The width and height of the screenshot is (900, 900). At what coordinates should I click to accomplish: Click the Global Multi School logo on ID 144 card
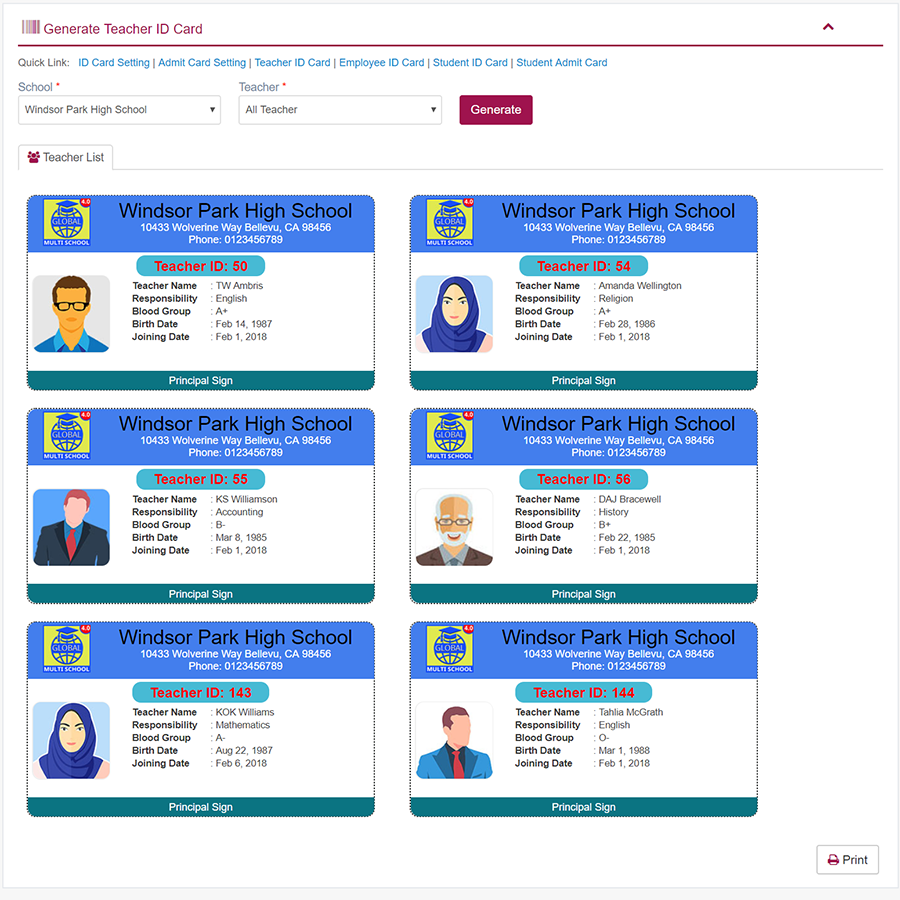click(x=449, y=649)
